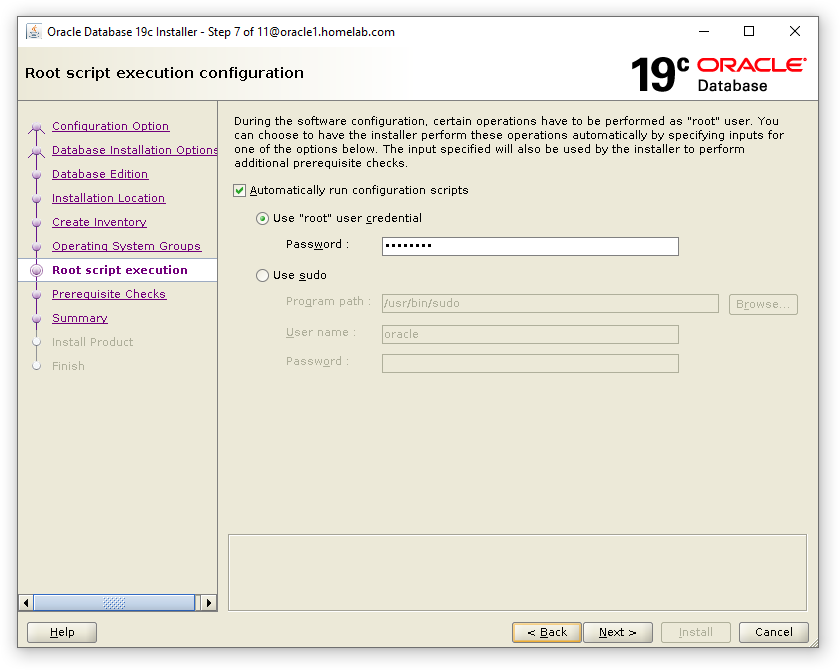Image resolution: width=840 pixels, height=670 pixels.
Task: Click the spool icon beside Root script execution
Action: pyautogui.click(x=36, y=270)
